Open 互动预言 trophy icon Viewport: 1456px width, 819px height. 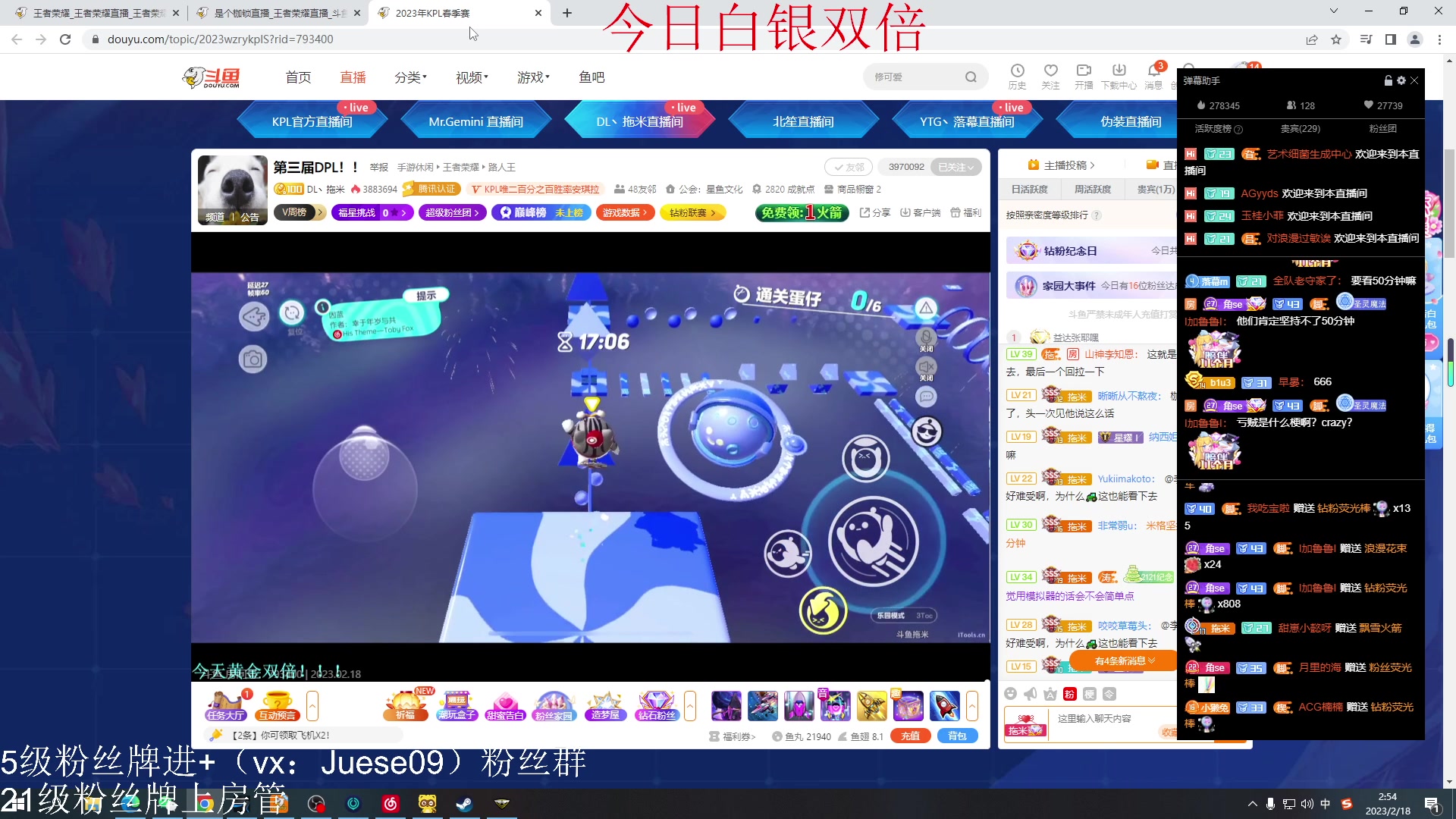coord(277,706)
